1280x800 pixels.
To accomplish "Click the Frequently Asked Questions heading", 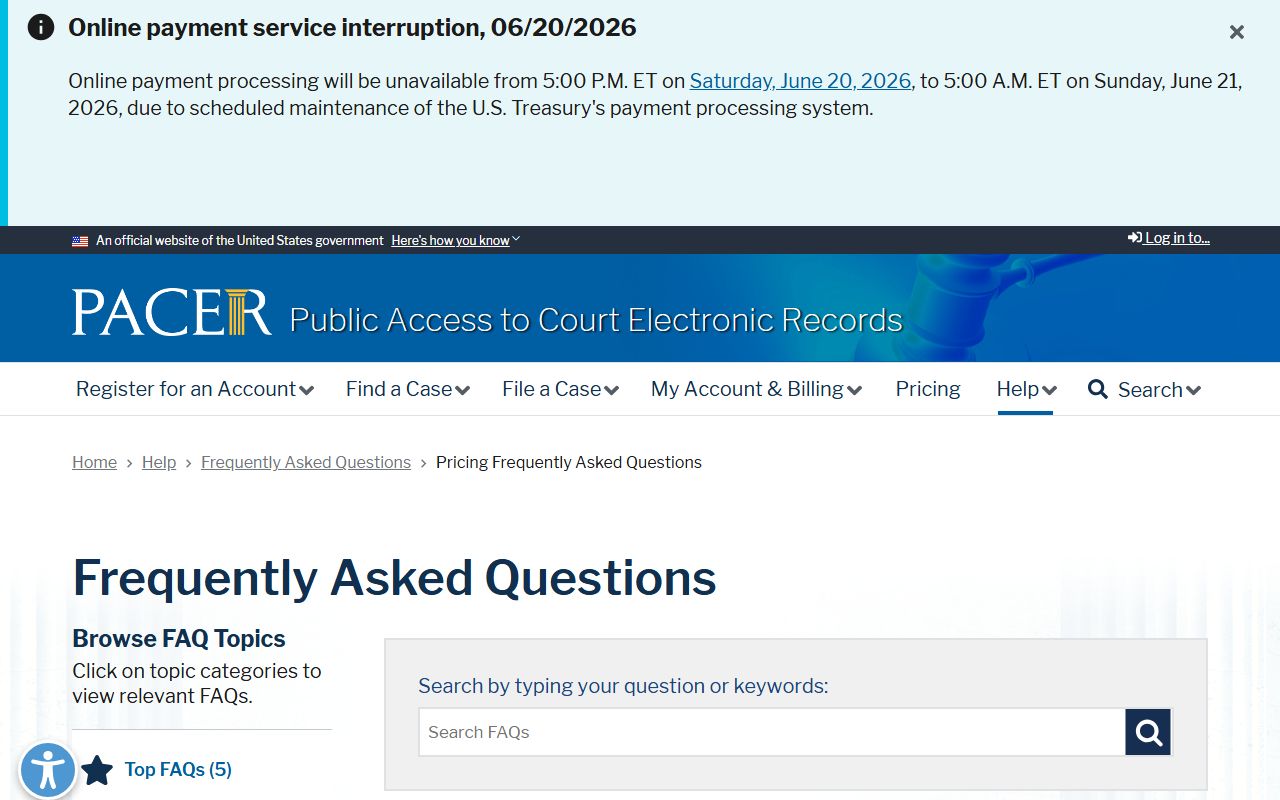I will click(394, 578).
